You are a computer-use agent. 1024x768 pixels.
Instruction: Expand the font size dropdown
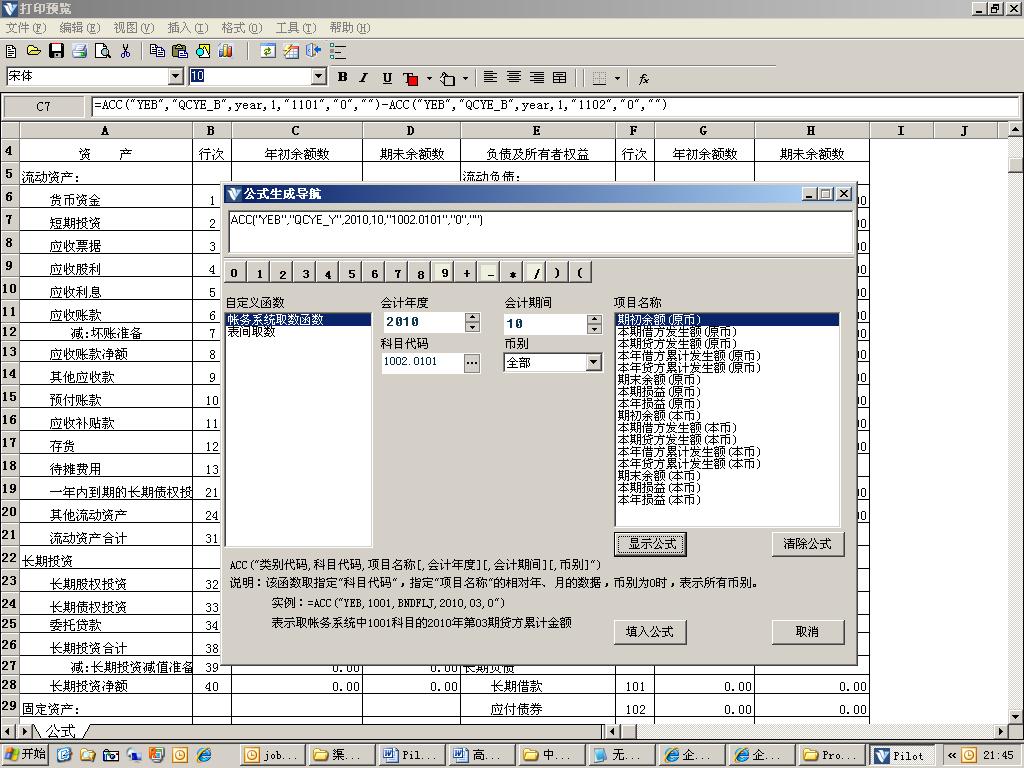[x=319, y=77]
